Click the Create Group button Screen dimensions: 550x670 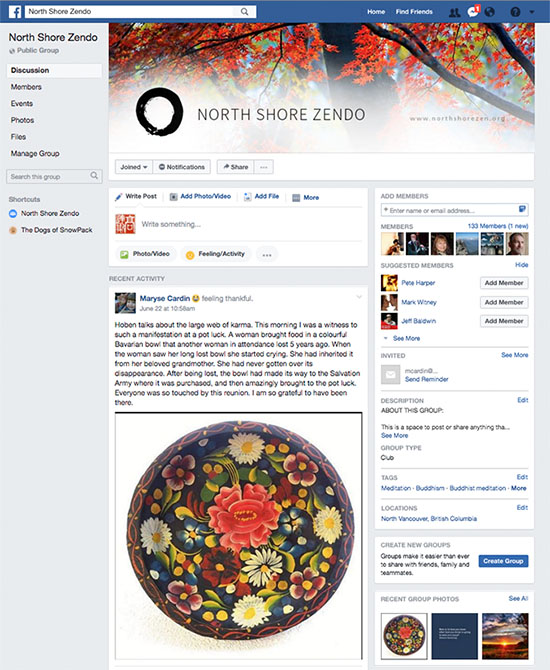pyautogui.click(x=503, y=561)
